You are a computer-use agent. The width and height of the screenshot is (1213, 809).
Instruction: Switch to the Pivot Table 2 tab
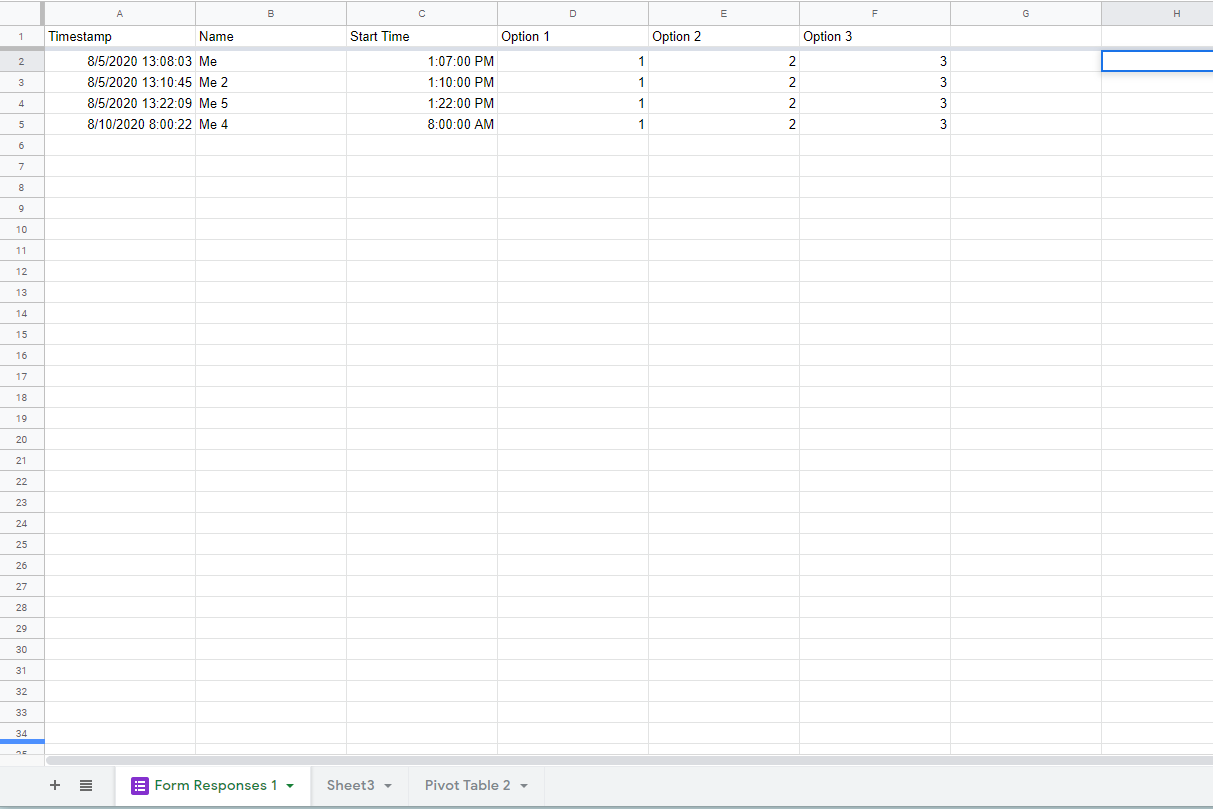coord(466,786)
